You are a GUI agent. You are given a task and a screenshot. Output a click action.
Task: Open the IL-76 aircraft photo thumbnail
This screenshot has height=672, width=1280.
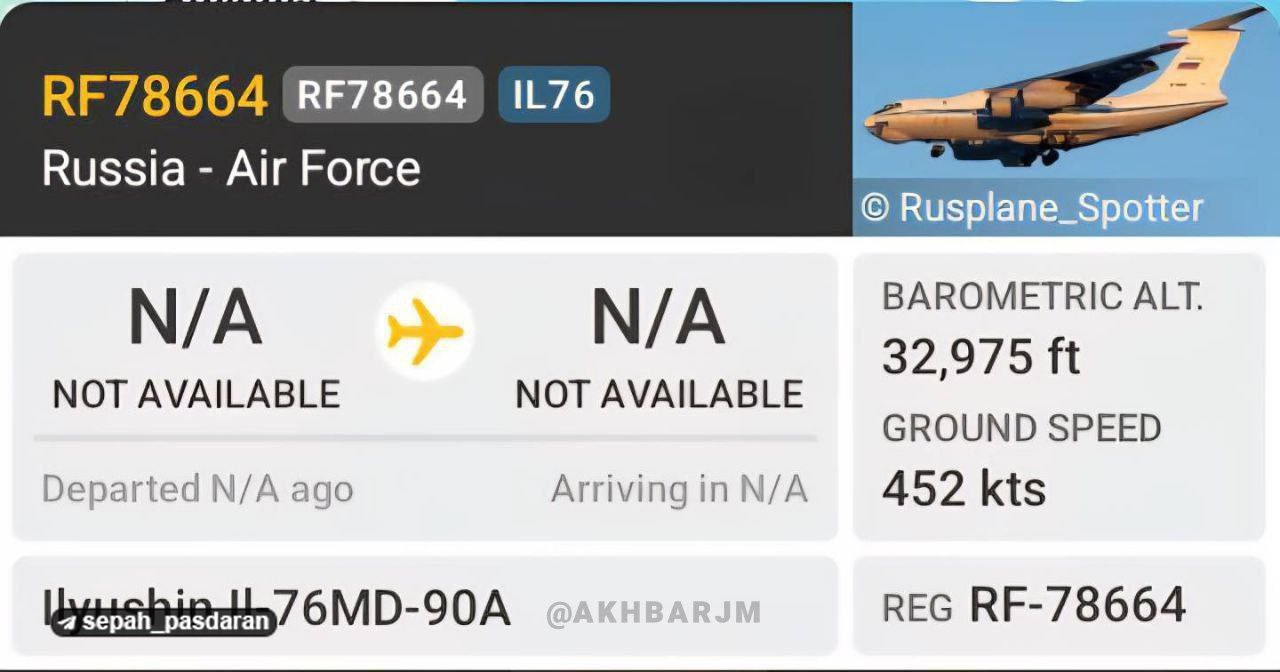tap(1066, 118)
